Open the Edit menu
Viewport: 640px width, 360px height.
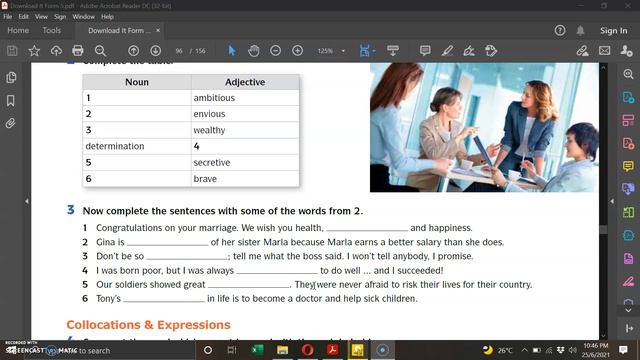pyautogui.click(x=24, y=17)
